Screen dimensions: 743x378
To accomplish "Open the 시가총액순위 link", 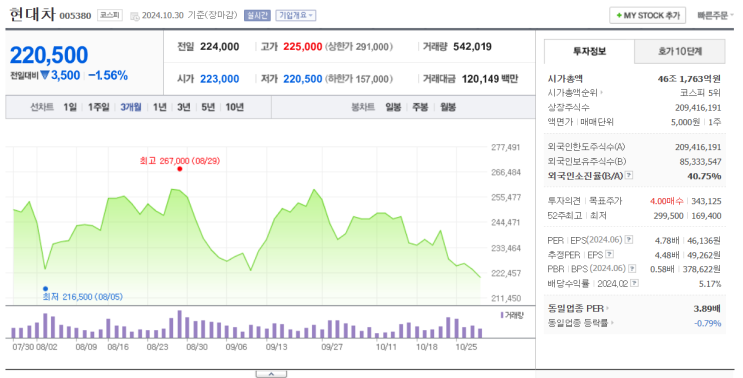I will 575,93.
